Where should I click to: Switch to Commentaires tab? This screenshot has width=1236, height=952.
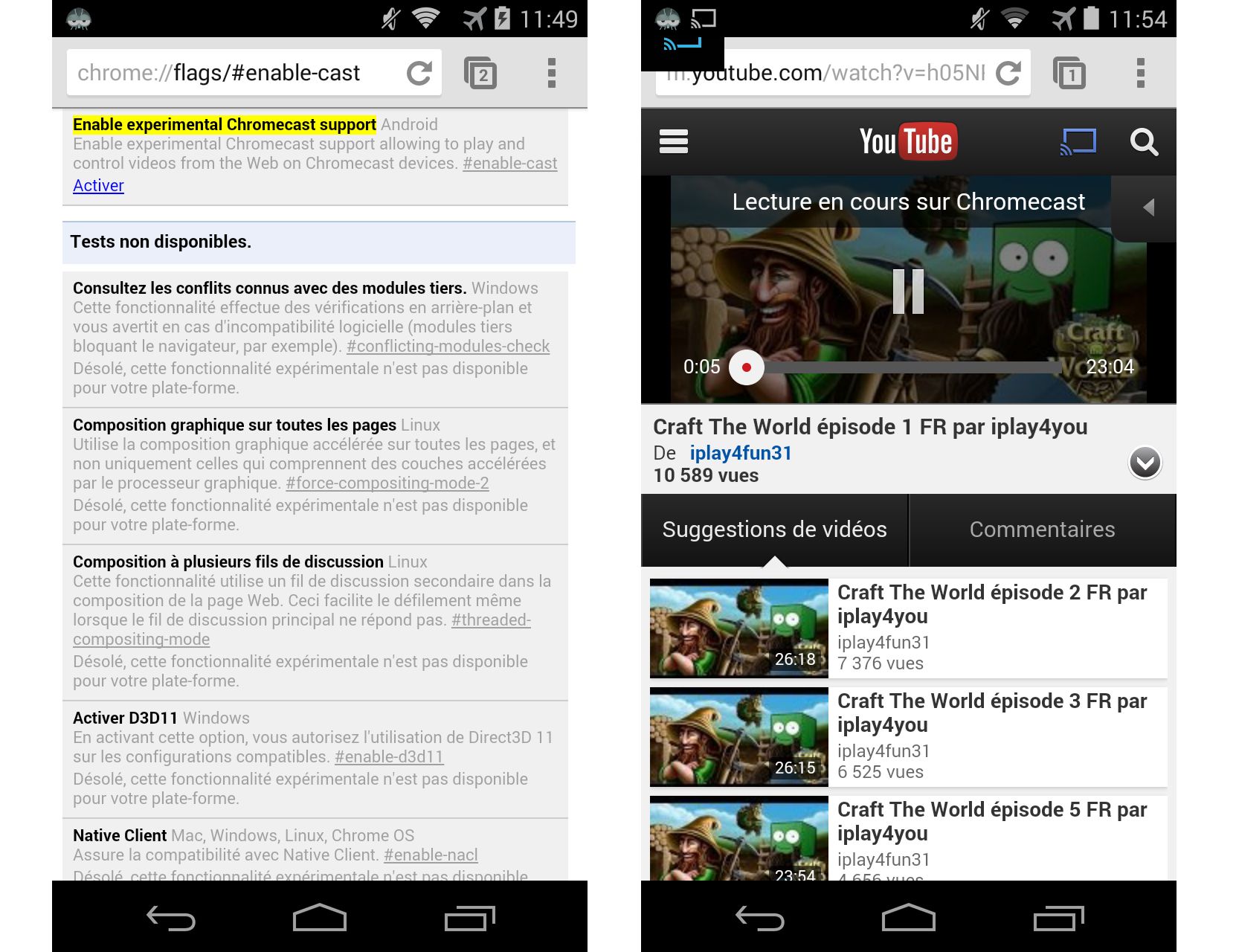point(1042,530)
